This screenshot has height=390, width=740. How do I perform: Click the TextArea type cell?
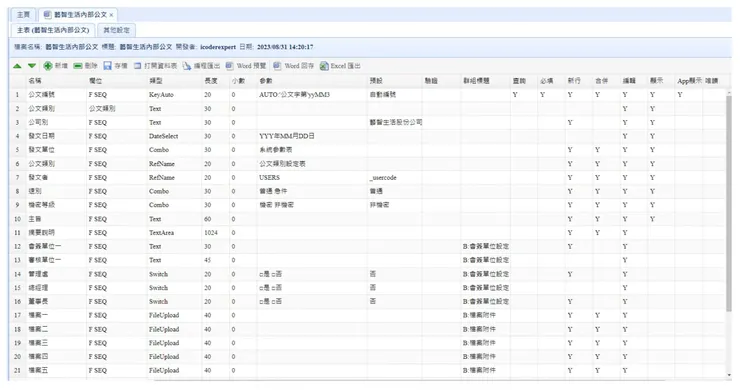pos(174,233)
